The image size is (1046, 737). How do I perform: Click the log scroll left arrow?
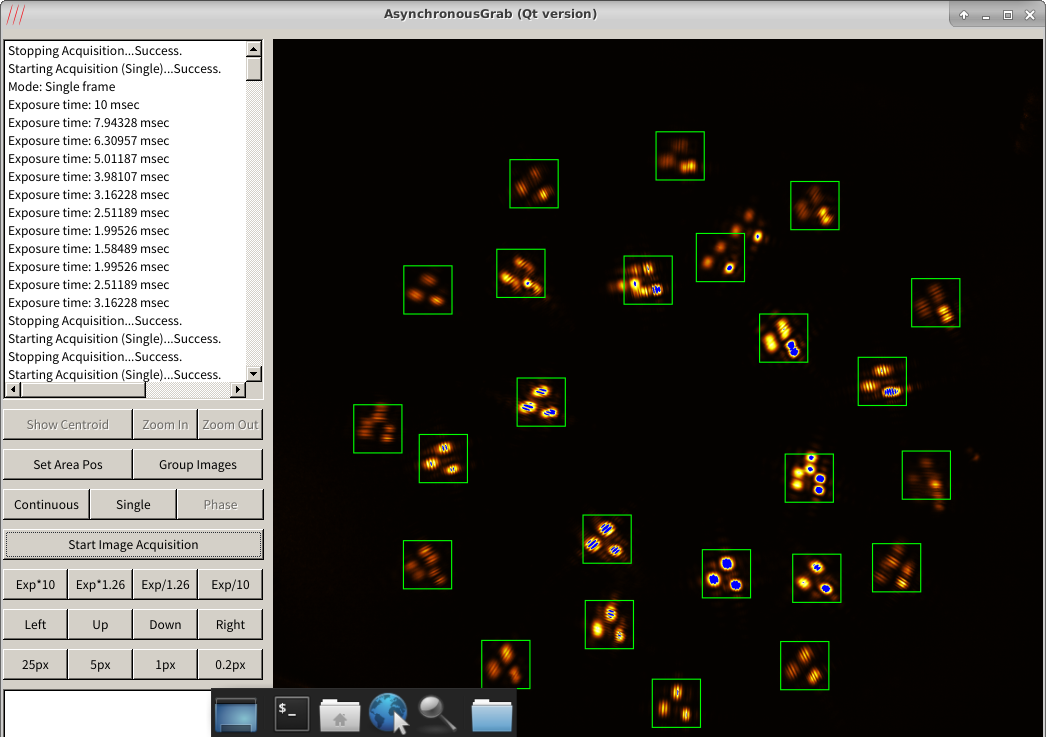[13, 389]
